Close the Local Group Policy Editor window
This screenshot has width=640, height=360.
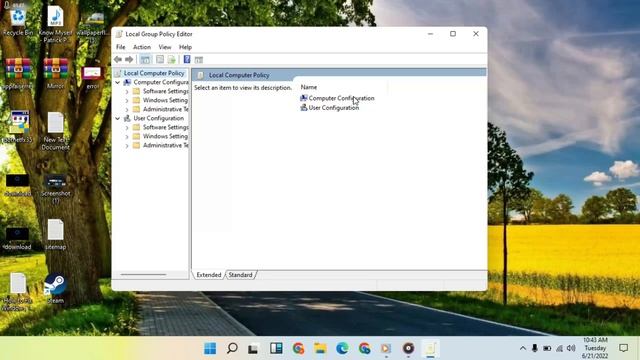click(476, 34)
